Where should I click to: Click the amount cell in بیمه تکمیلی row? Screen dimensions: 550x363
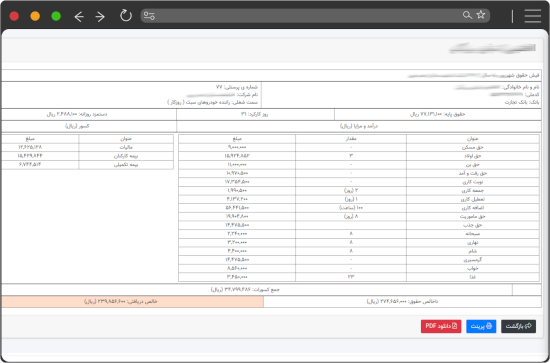[x=40, y=164]
